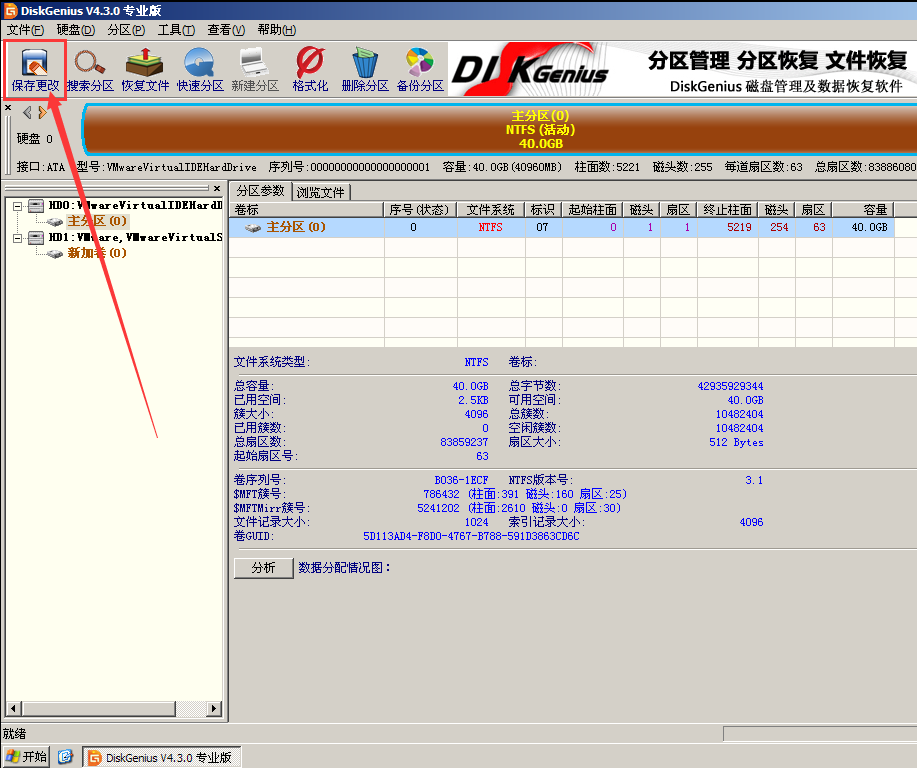This screenshot has width=917, height=768.
Task: Click the 保存更改 (Save Changes) toolbar icon
Action: (x=36, y=69)
